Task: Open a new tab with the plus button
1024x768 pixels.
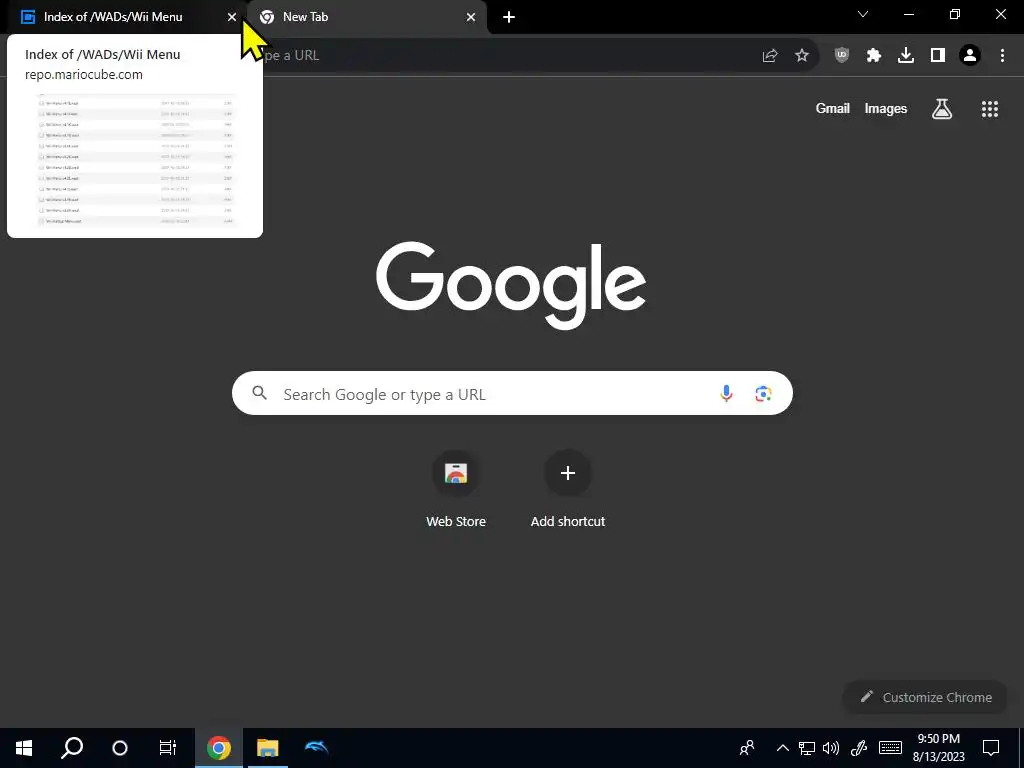Action: pos(509,17)
